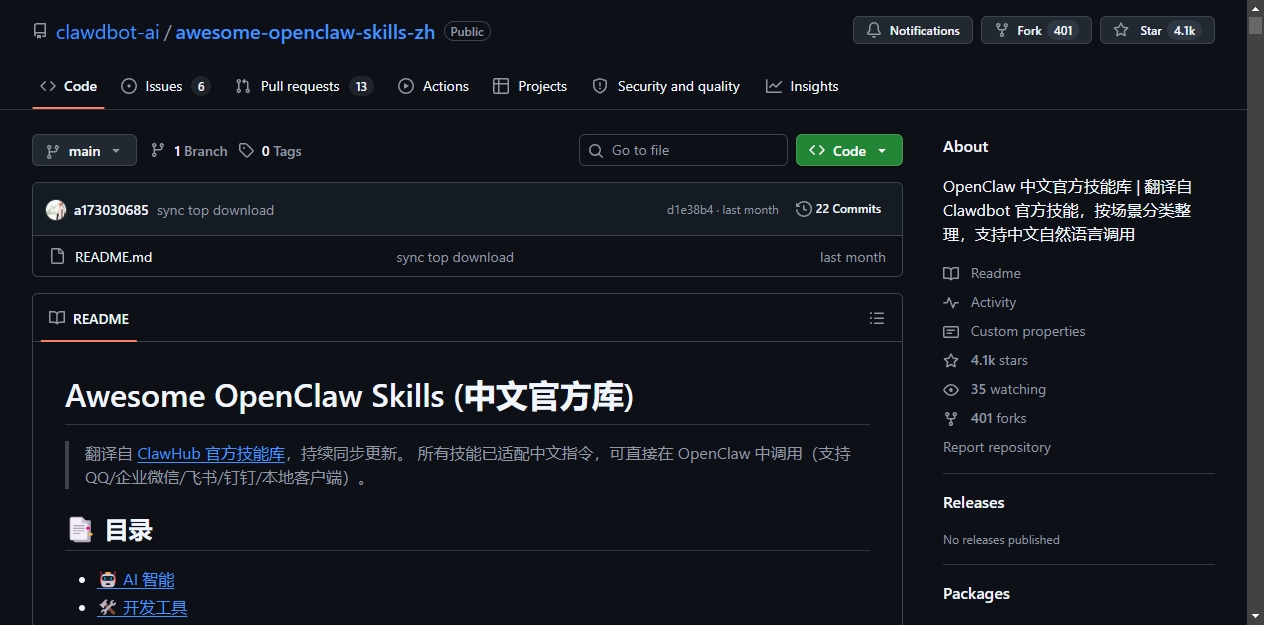
Task: Click the tag icon beside 0 Tags
Action: pos(246,150)
